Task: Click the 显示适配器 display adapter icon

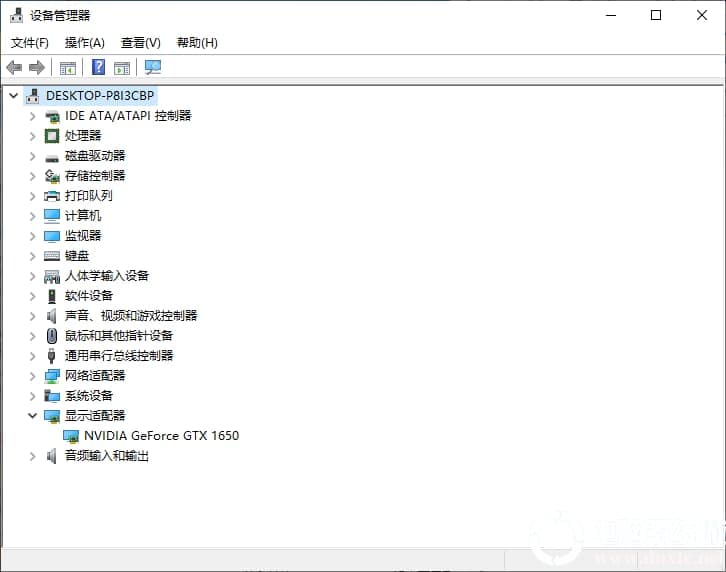Action: 52,416
